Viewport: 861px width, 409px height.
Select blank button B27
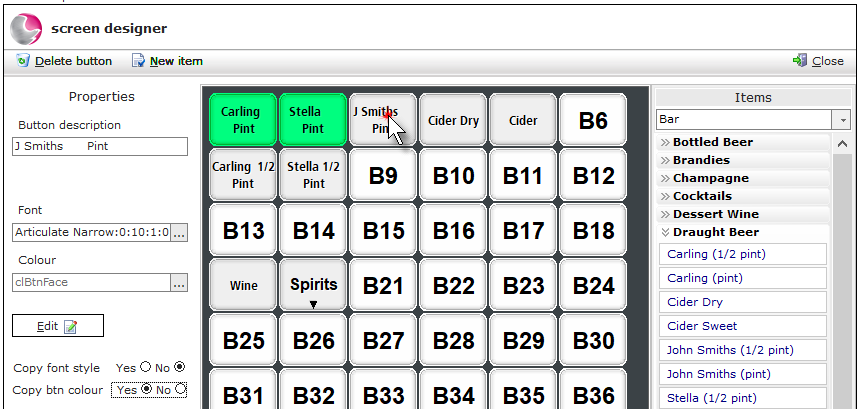pyautogui.click(x=383, y=340)
